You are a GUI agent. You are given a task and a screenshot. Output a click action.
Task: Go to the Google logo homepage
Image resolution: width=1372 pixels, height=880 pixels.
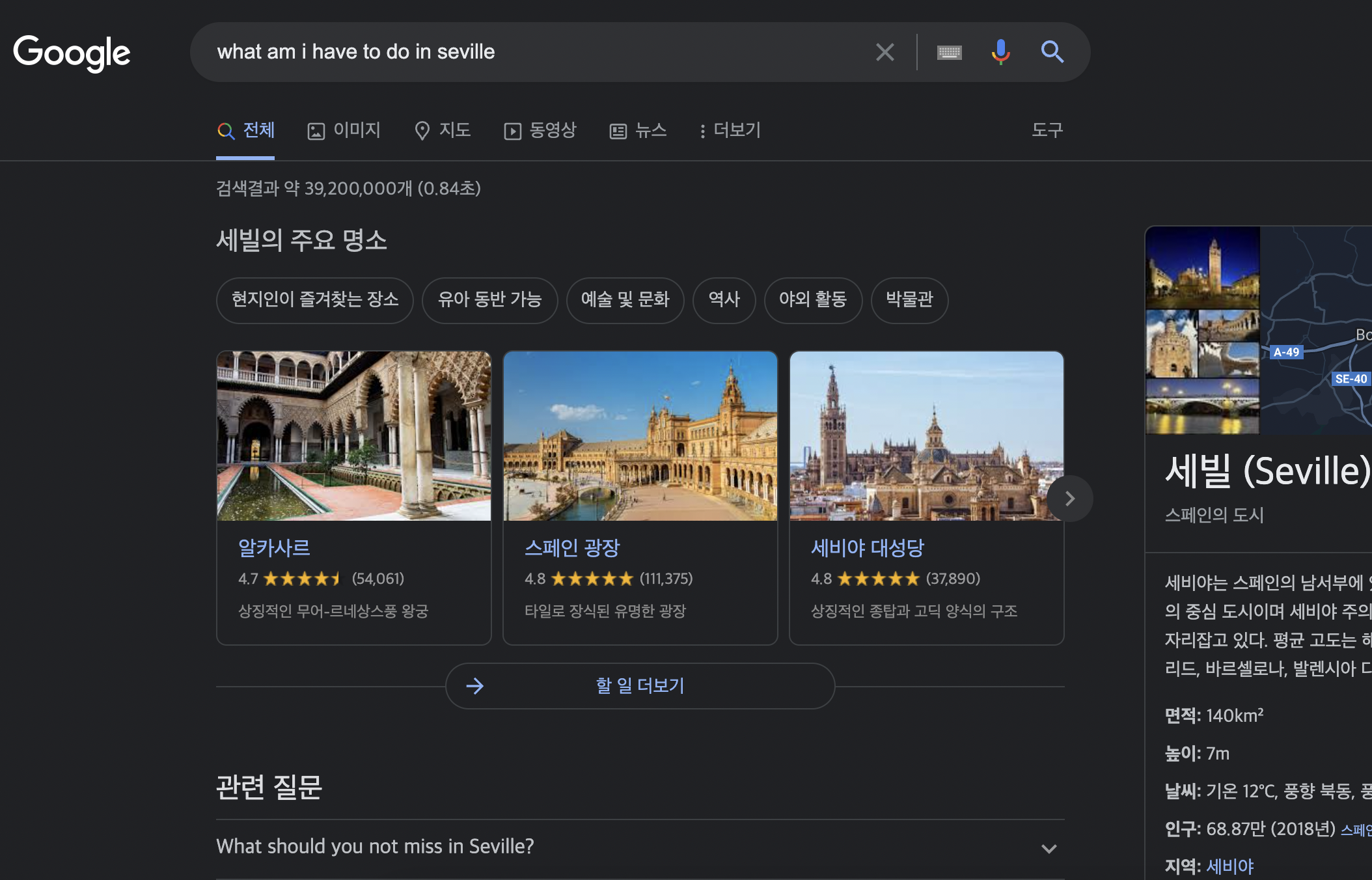[x=72, y=53]
